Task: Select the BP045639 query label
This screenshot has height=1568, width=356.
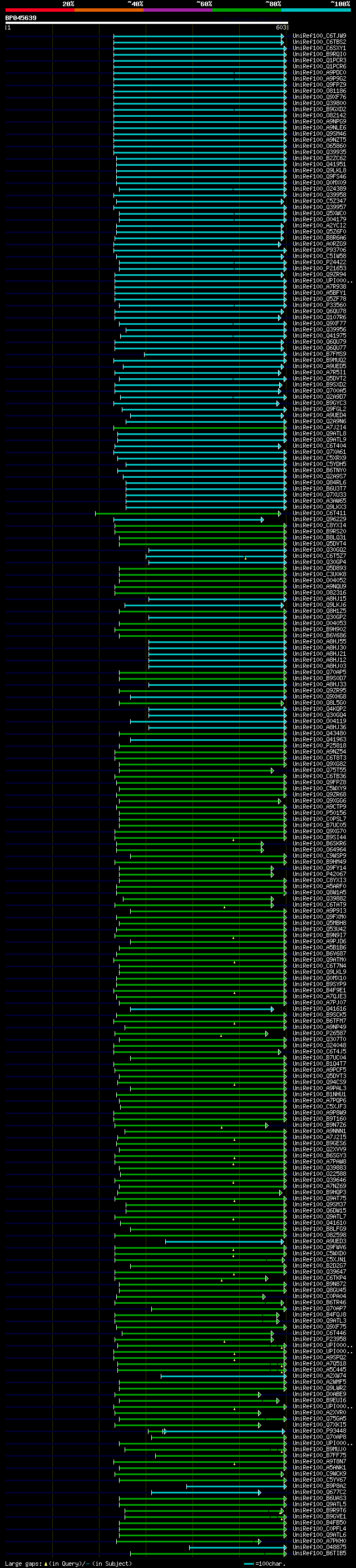Action: pyautogui.click(x=21, y=18)
